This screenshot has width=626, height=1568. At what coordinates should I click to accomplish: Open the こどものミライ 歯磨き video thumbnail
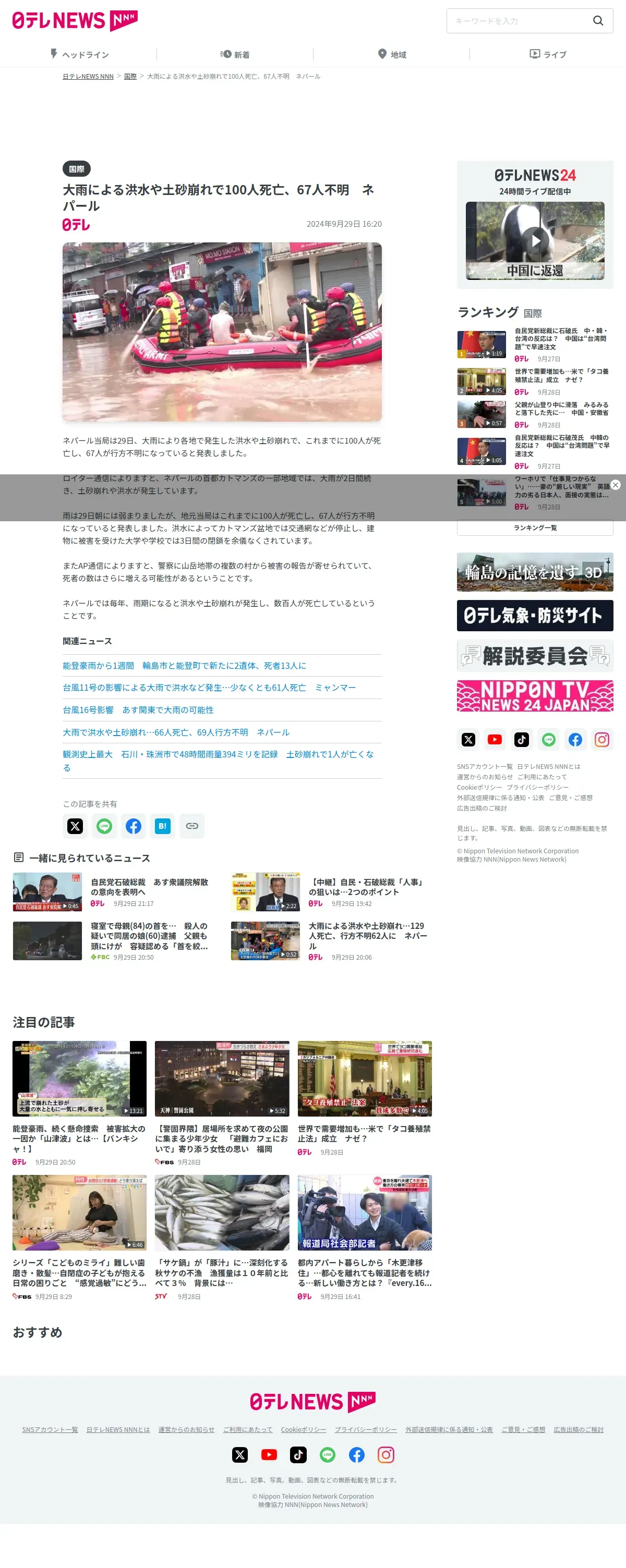point(80,1212)
